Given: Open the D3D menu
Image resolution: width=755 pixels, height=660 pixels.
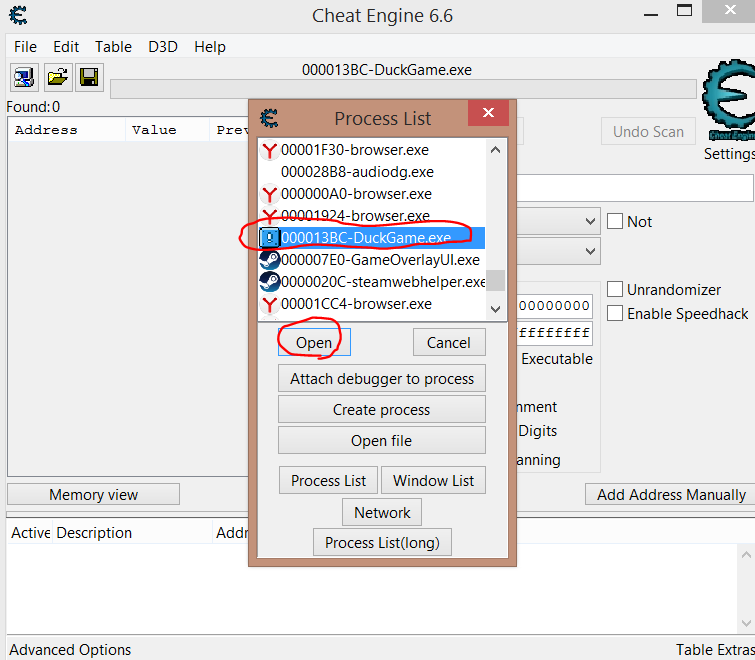Looking at the screenshot, I should [x=163, y=47].
